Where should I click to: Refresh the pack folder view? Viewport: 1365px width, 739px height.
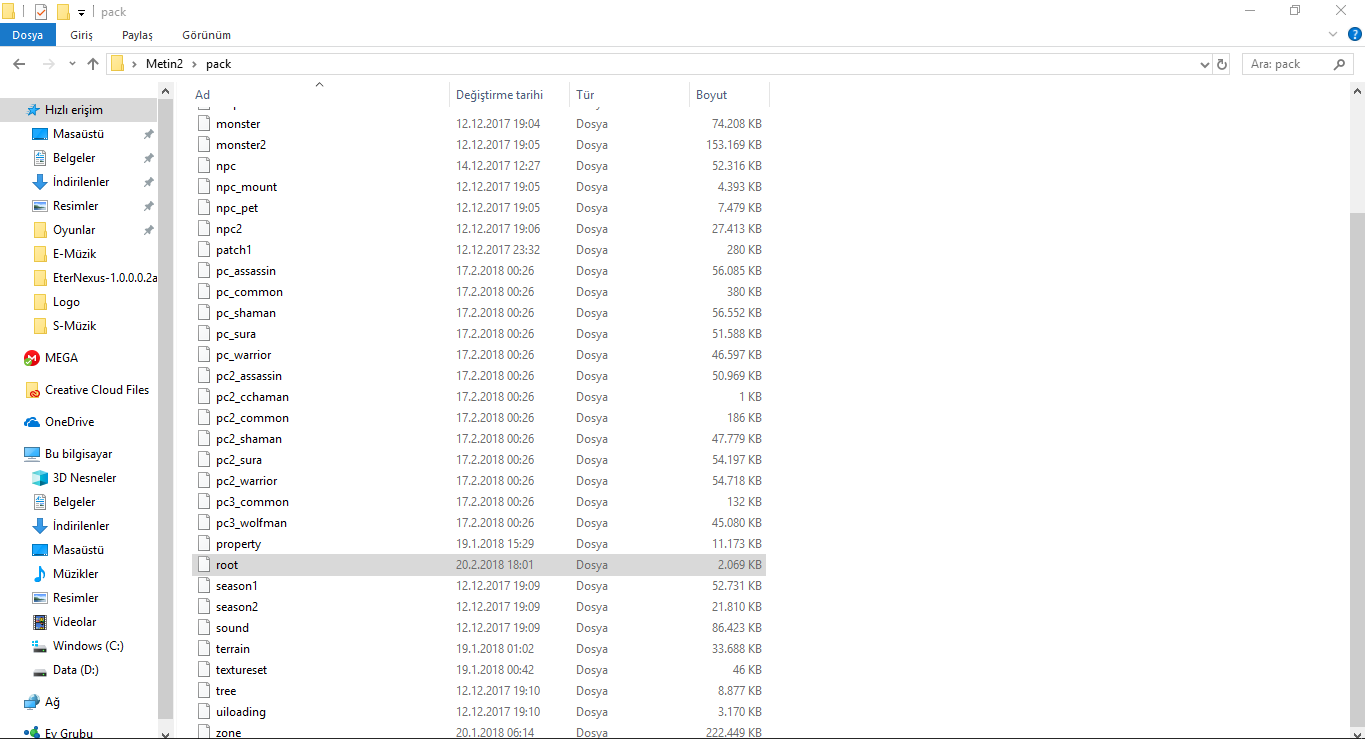point(1221,64)
